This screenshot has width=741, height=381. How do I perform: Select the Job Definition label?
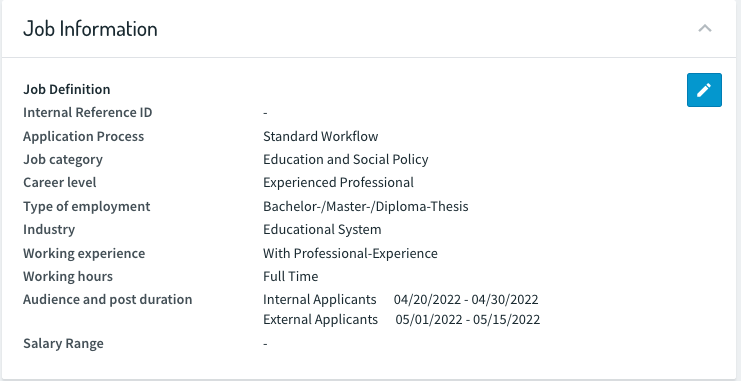(x=67, y=89)
